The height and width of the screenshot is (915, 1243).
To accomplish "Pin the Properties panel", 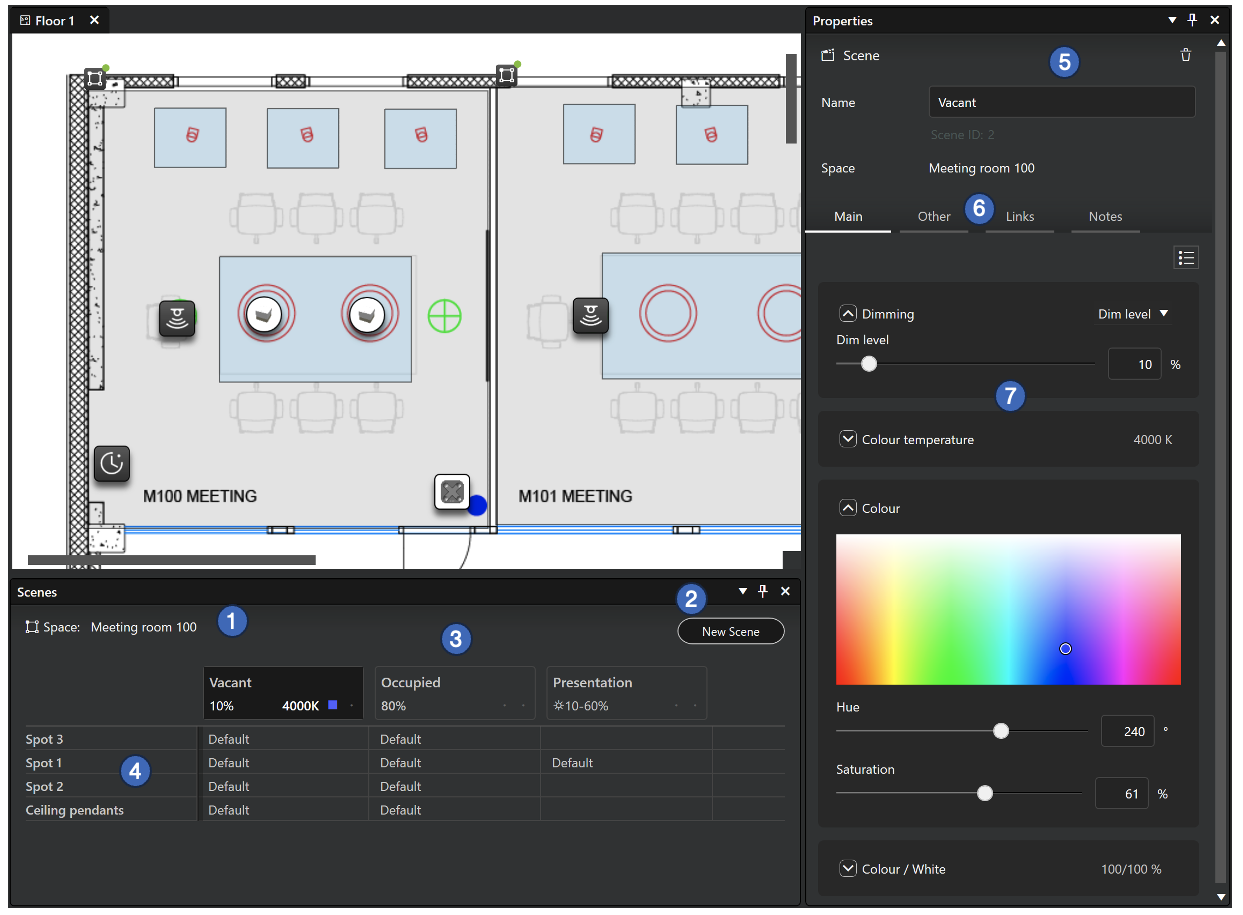I will pyautogui.click(x=1192, y=20).
